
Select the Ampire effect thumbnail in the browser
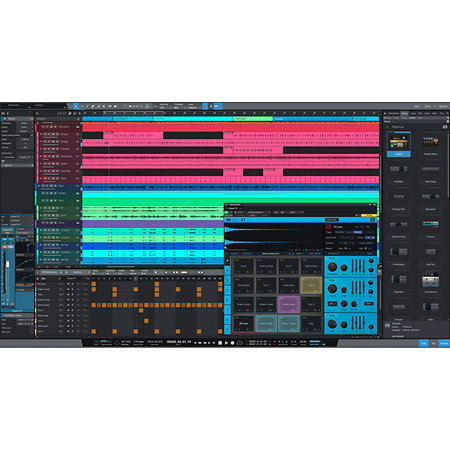[399, 144]
